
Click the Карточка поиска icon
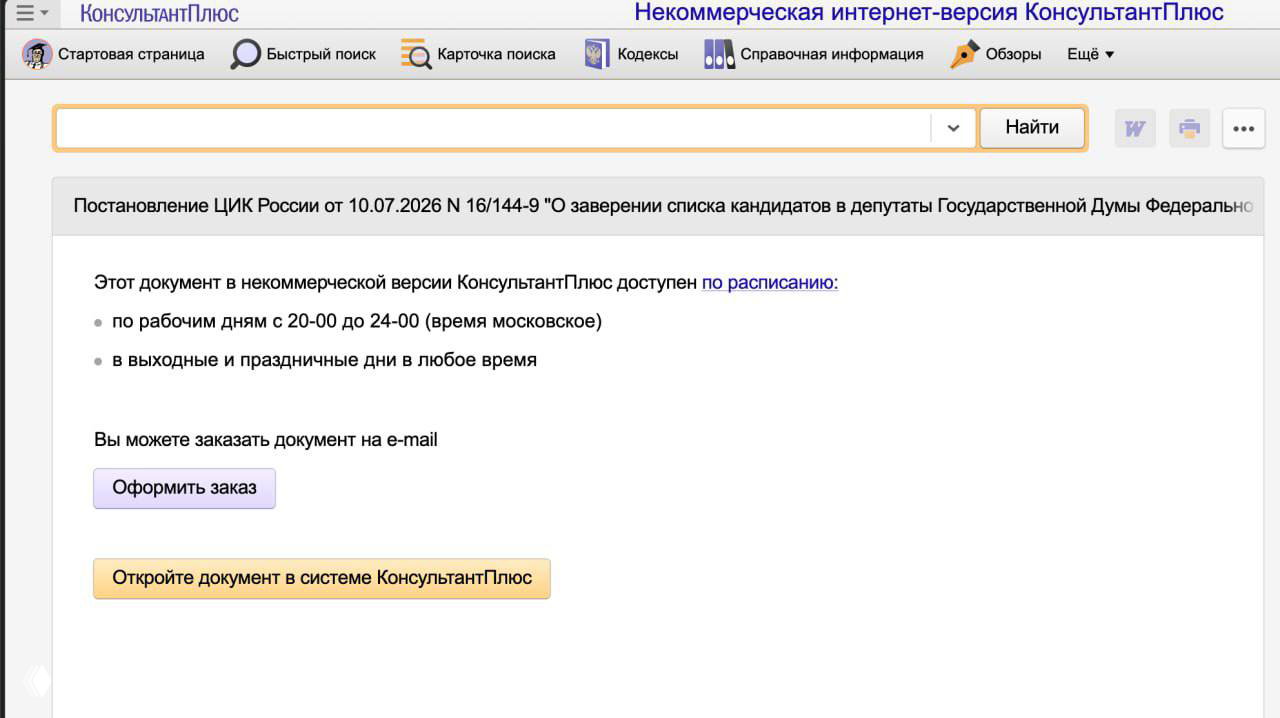[x=416, y=54]
